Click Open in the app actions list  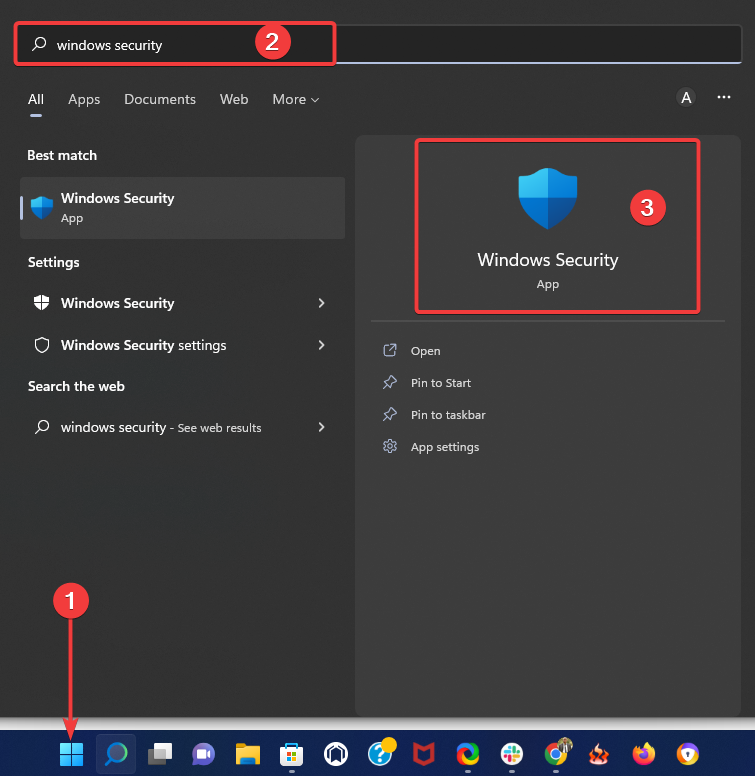425,351
